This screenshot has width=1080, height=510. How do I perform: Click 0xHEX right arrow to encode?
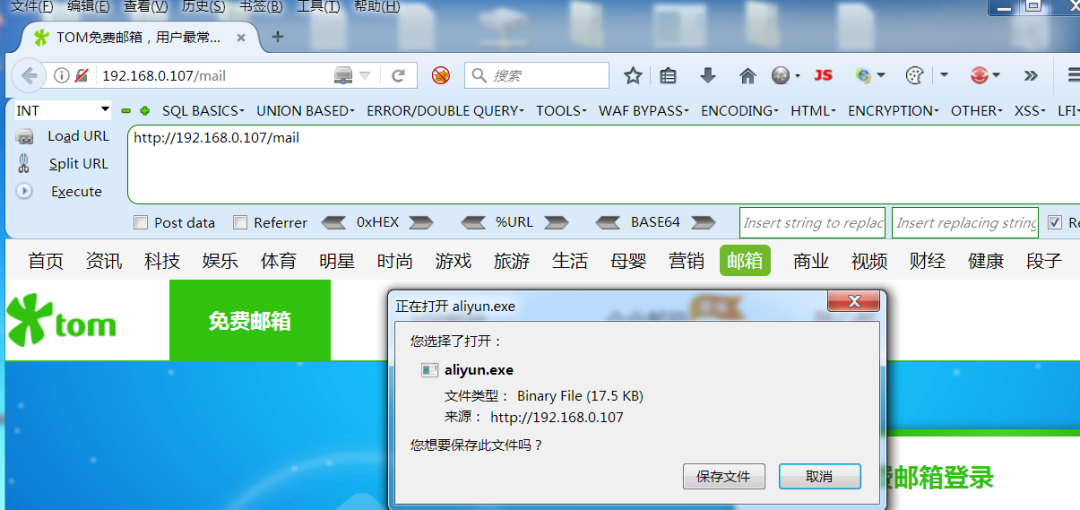(421, 223)
